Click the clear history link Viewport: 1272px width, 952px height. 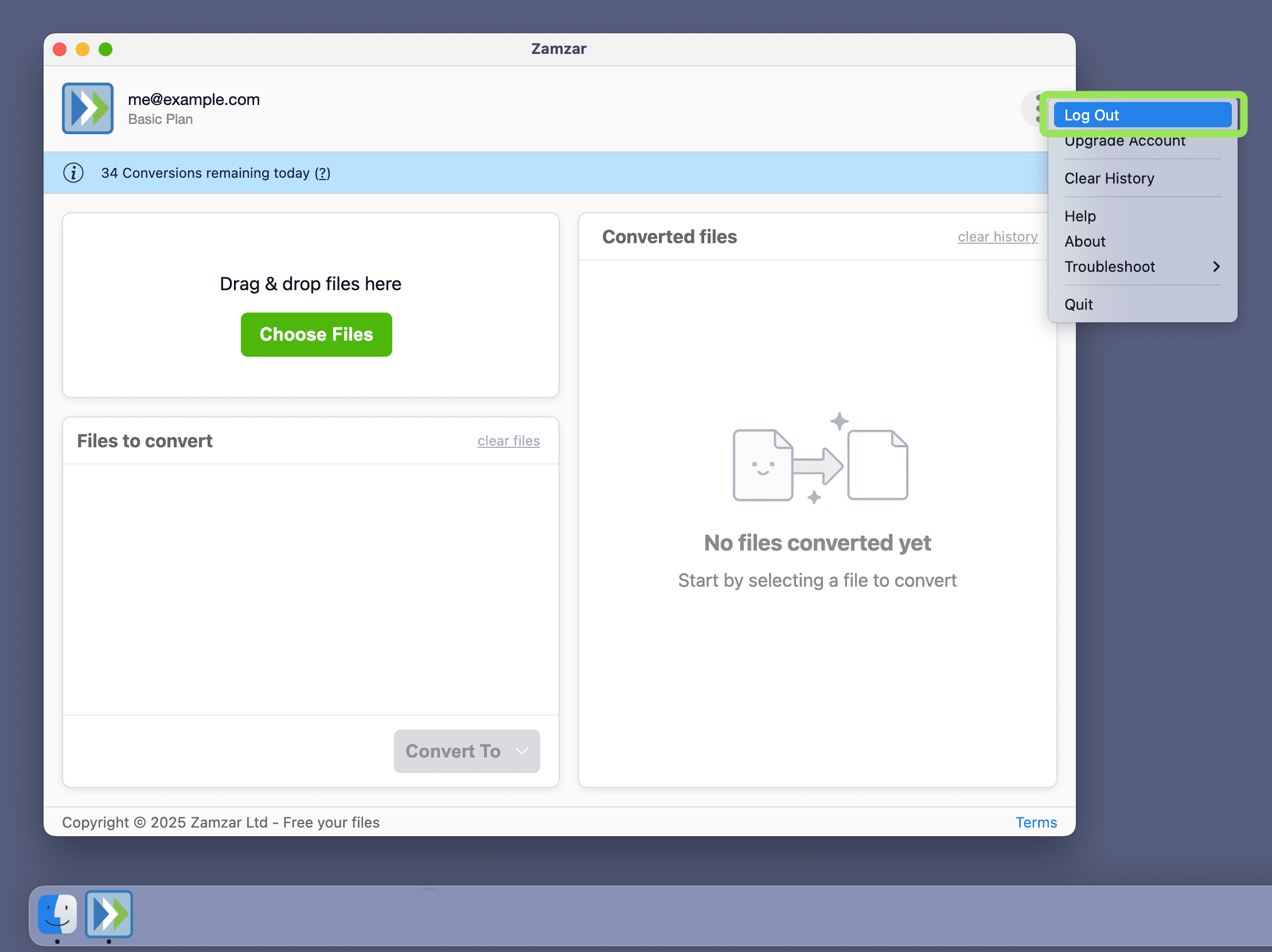(x=997, y=237)
